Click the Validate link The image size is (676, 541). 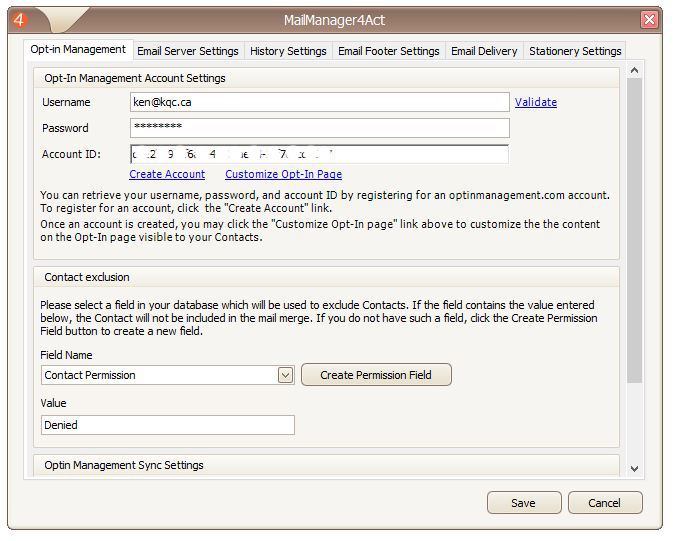tap(536, 102)
